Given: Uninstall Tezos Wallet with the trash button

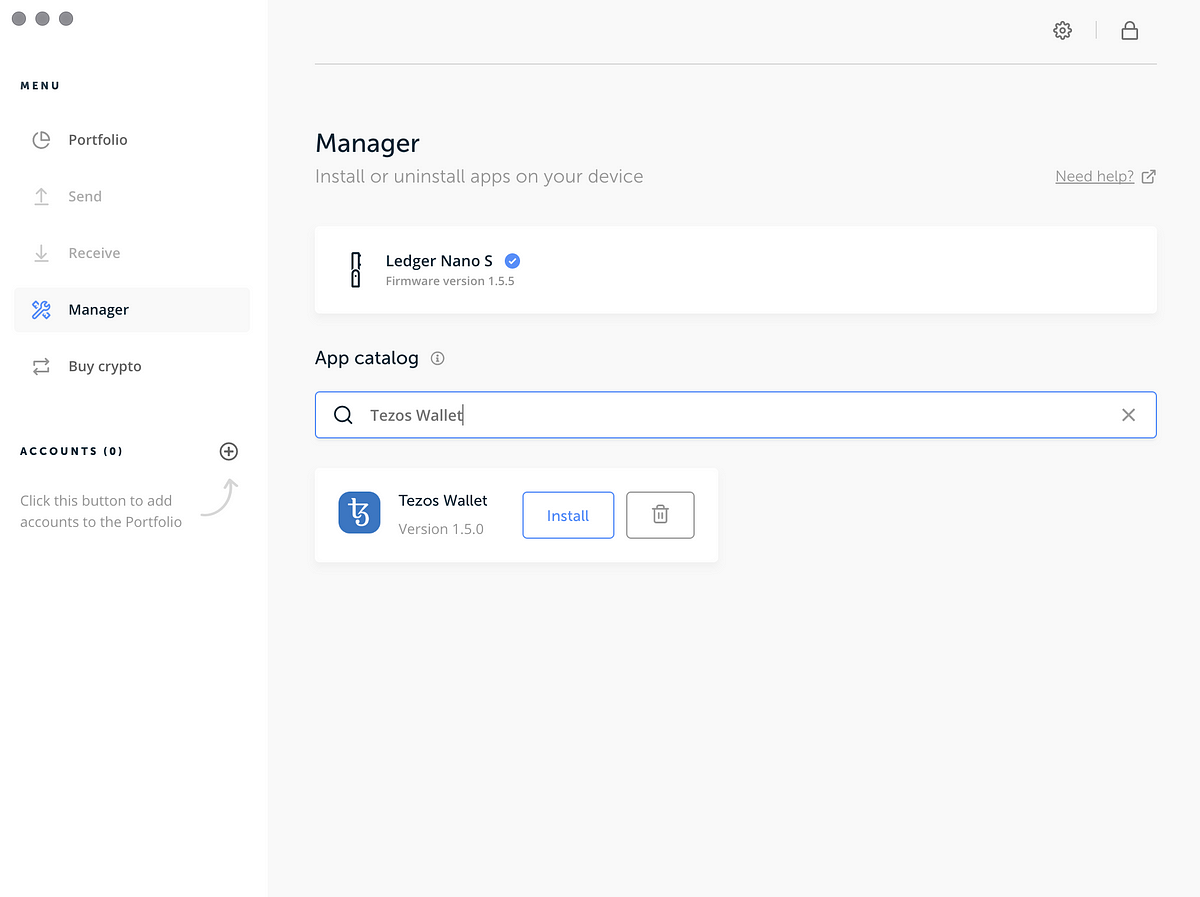Looking at the screenshot, I should click(660, 515).
